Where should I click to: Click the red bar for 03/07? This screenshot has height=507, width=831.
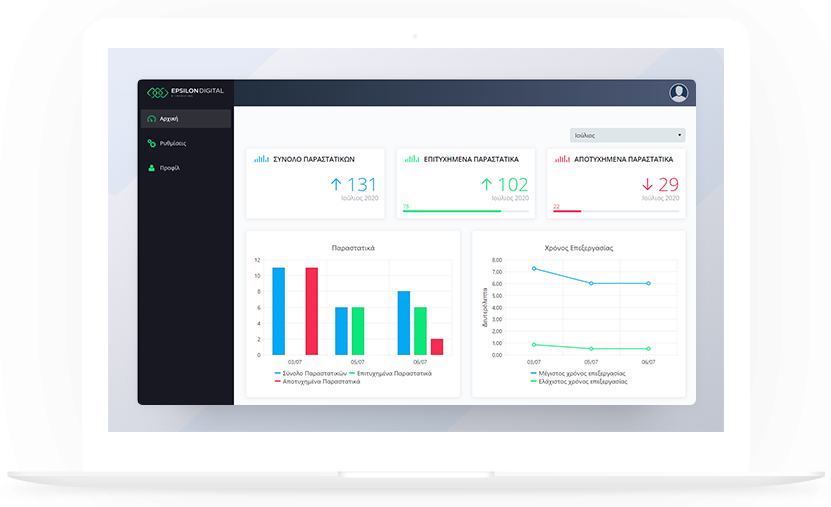coord(311,311)
